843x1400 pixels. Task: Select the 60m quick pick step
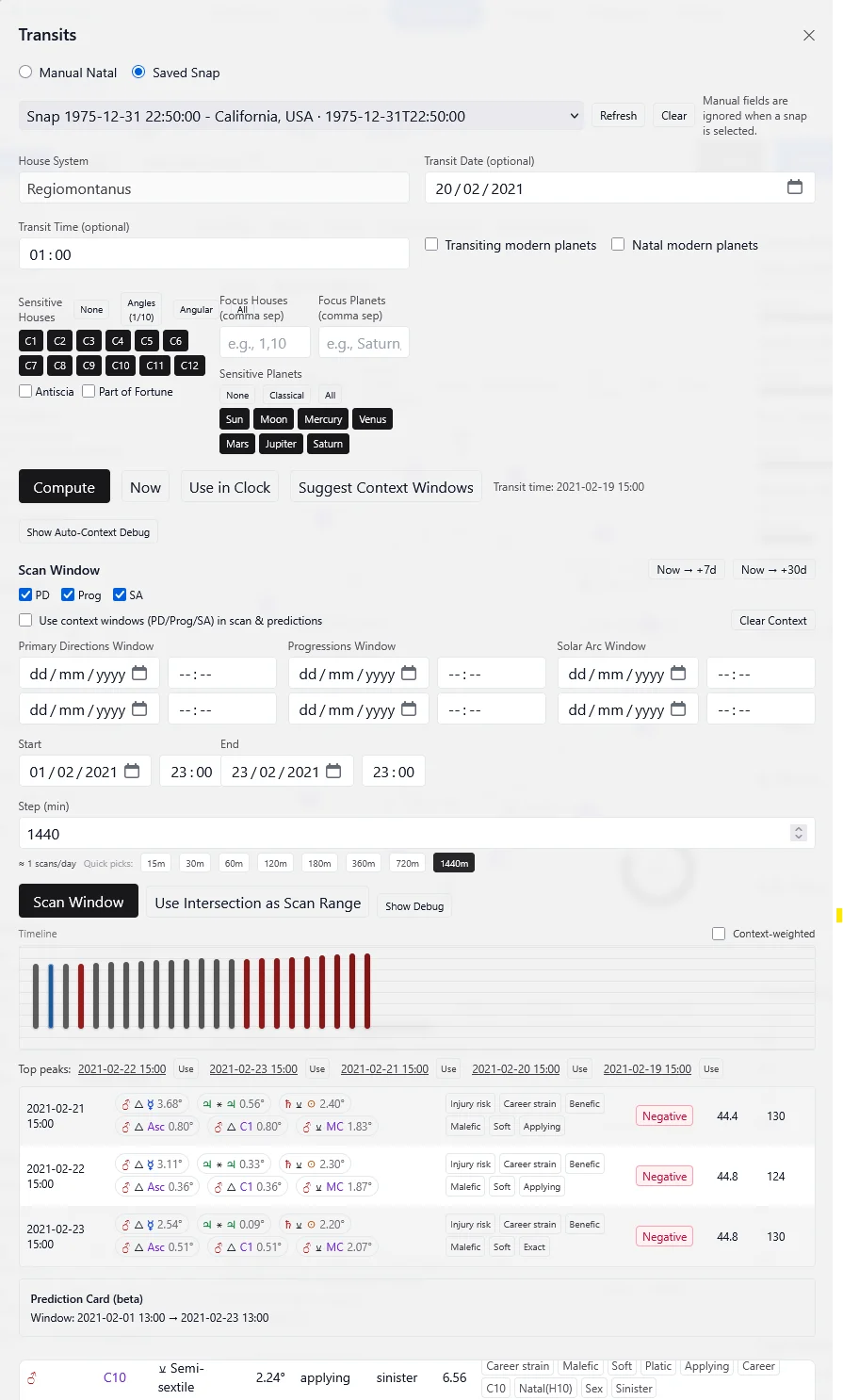click(x=234, y=863)
